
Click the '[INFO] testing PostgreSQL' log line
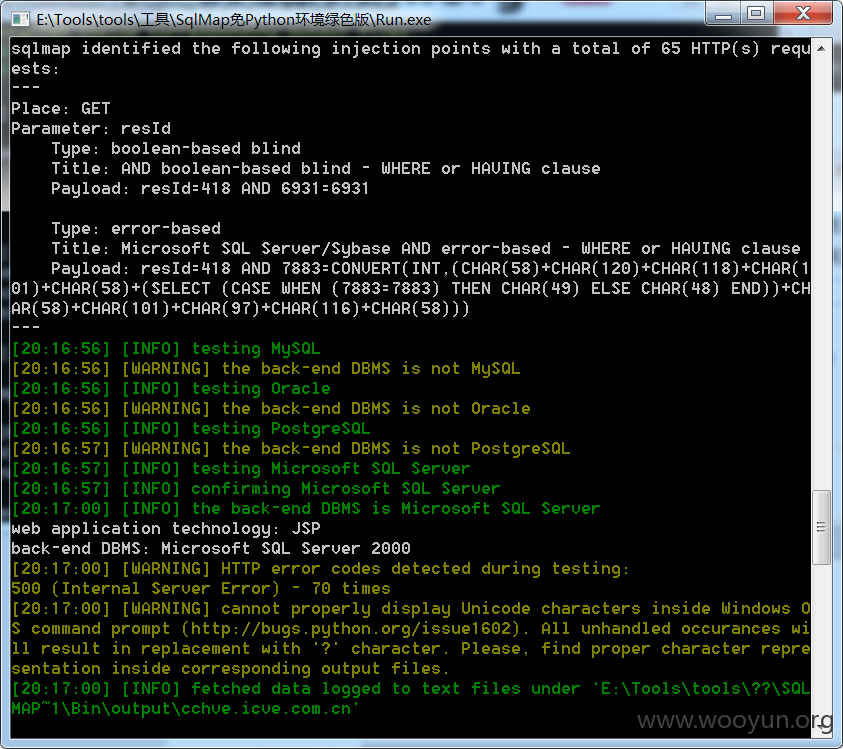tap(191, 429)
